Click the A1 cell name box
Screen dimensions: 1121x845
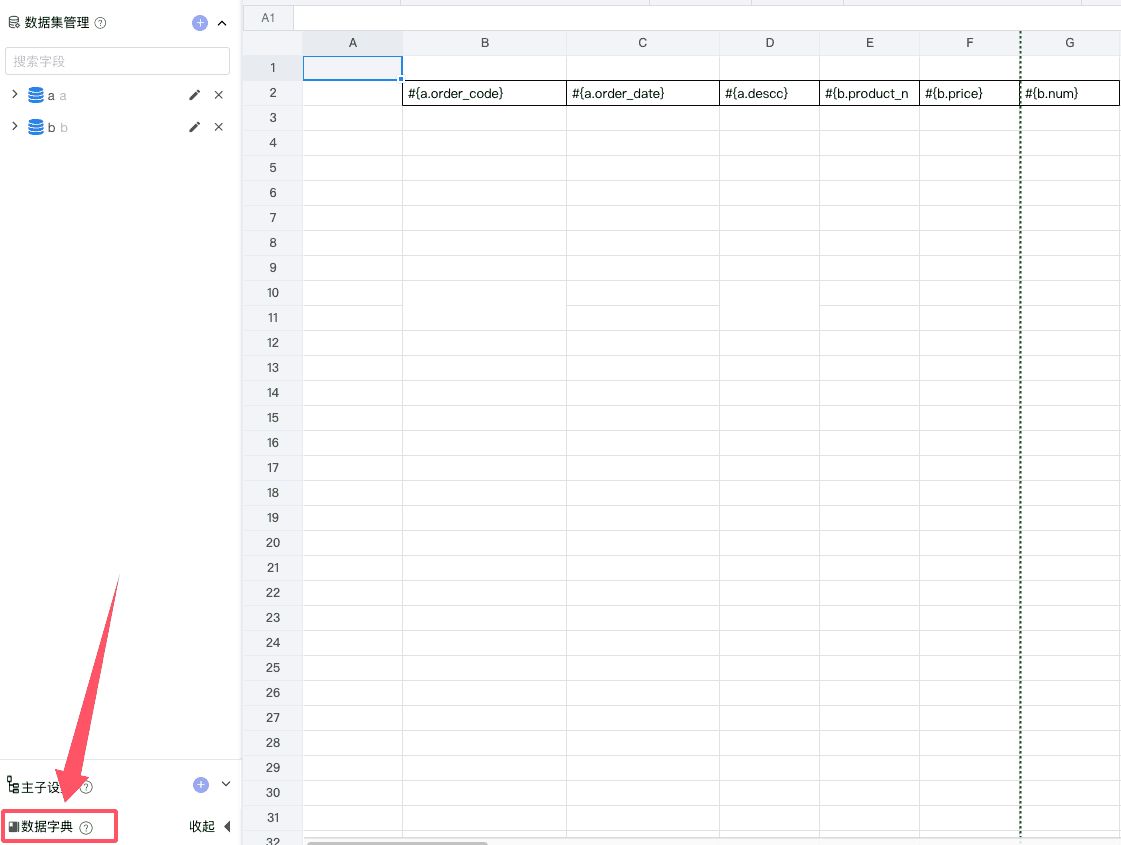(268, 18)
